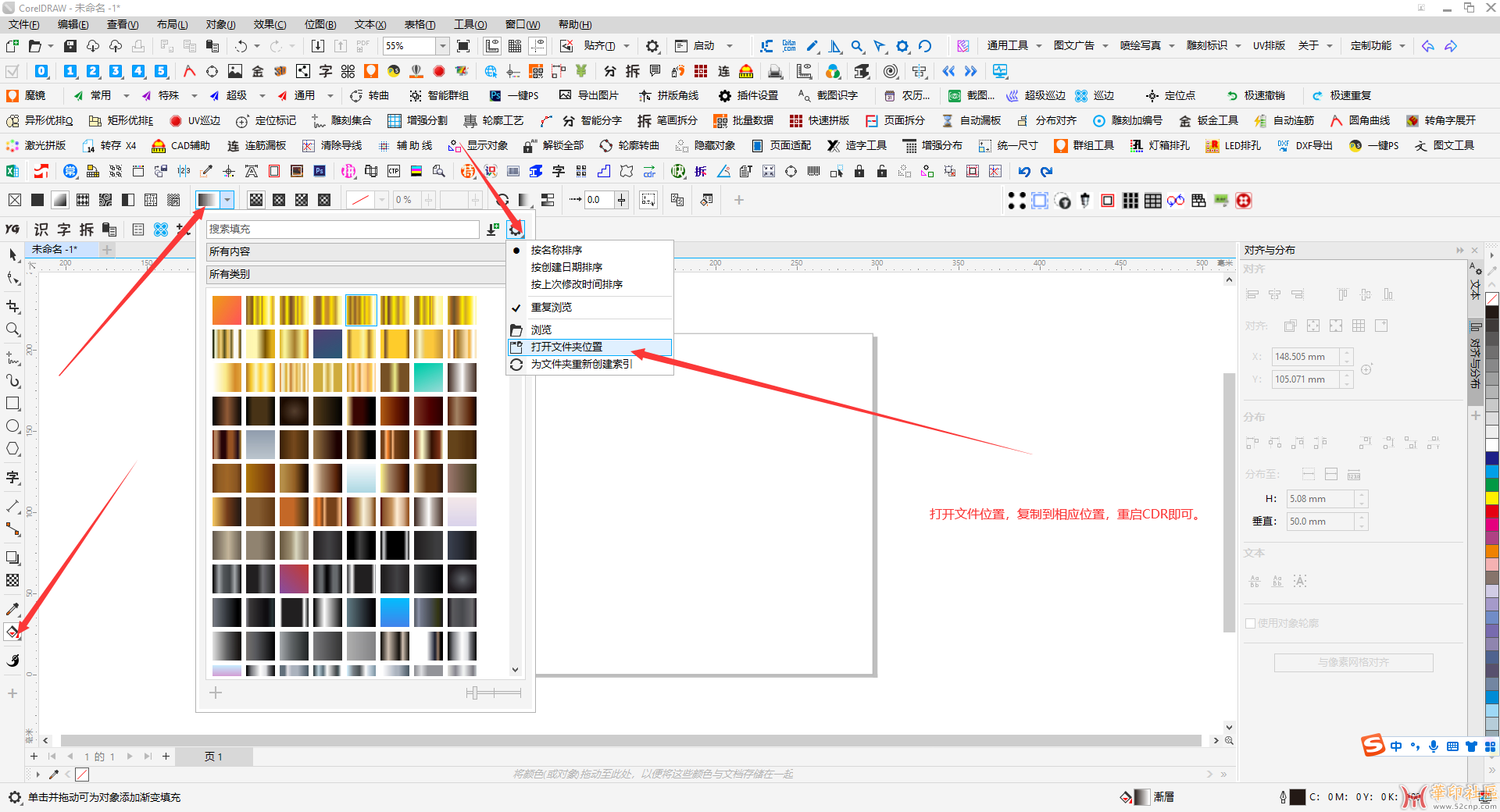
Task: Pick the orange gradient swatch in fill picker
Action: point(227,310)
